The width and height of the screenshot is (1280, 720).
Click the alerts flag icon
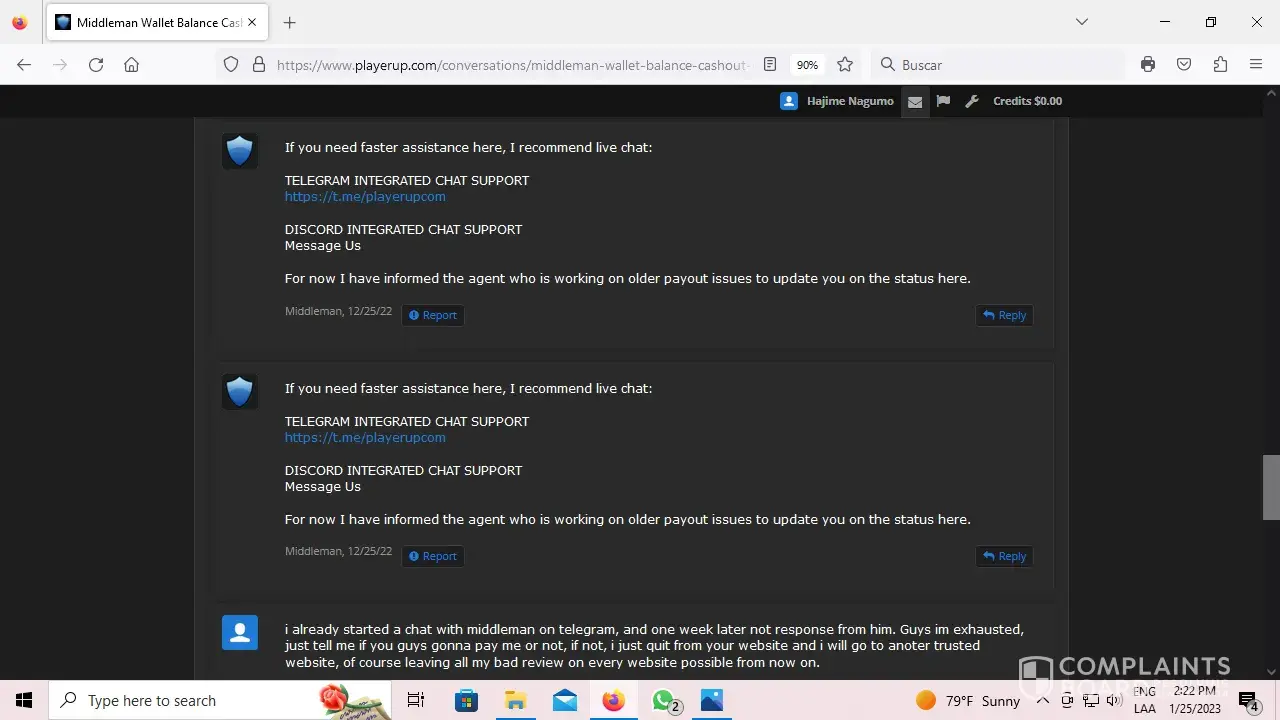click(942, 101)
